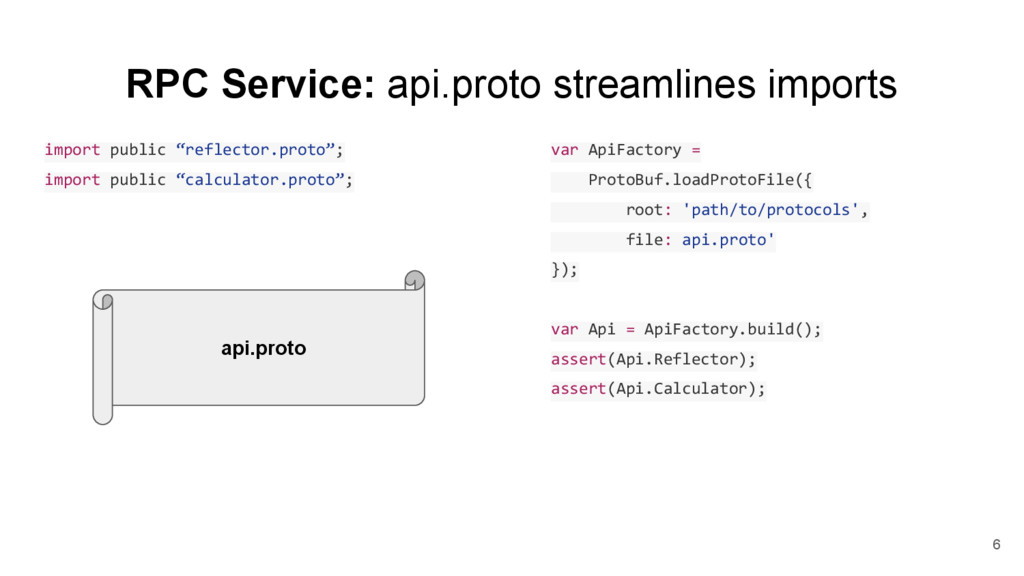Screen dimensions: 1024x576
Task: Click the second var keyword
Action: tap(564, 329)
